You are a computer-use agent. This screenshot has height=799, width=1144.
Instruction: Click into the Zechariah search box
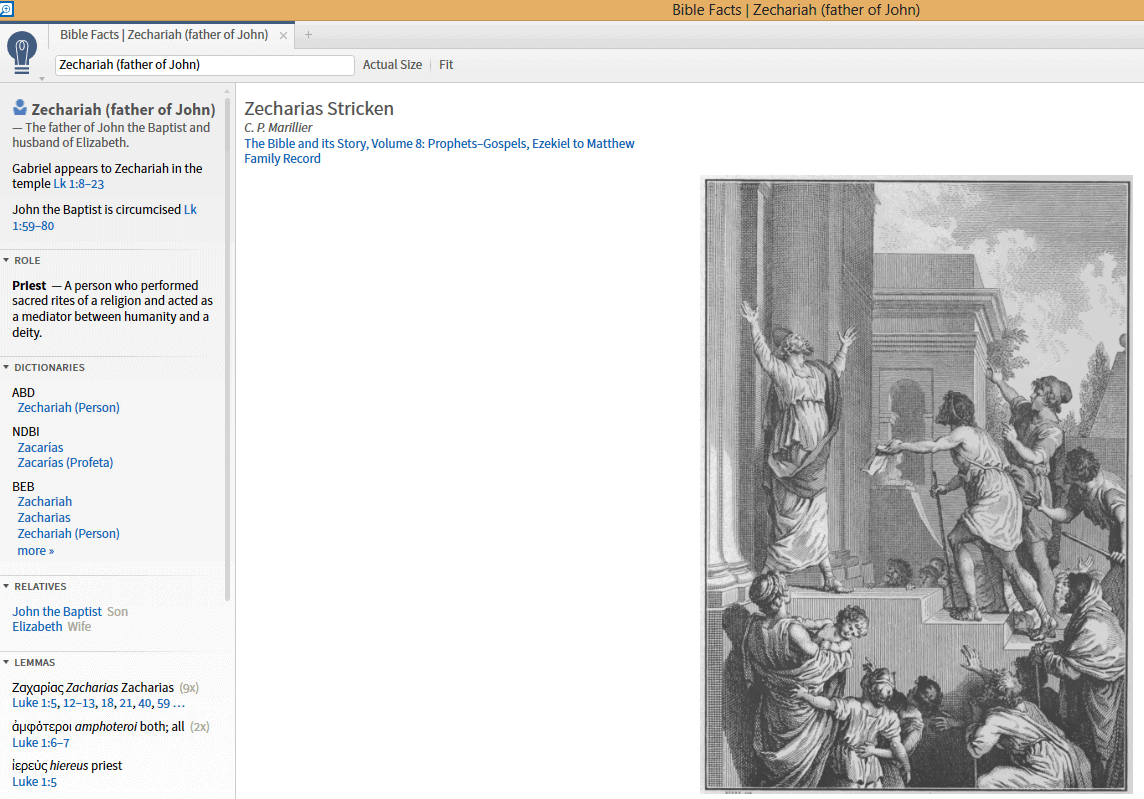click(204, 65)
